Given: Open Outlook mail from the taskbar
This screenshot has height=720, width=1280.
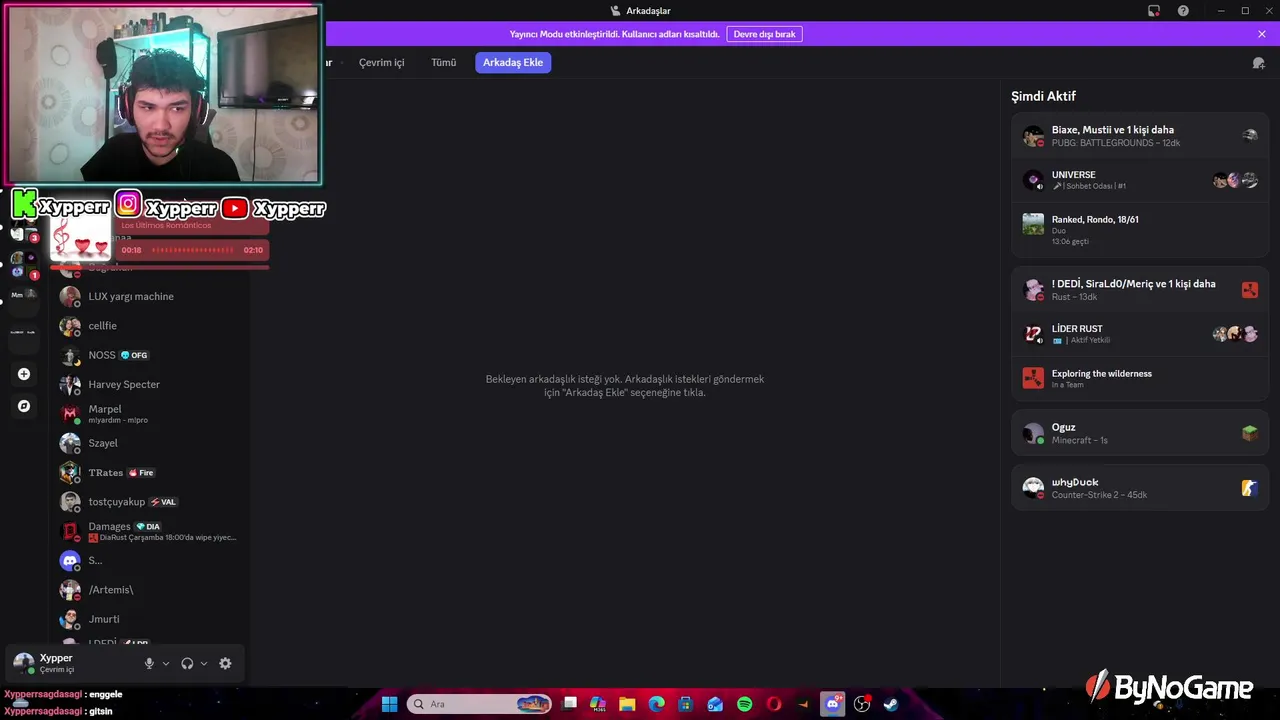Looking at the screenshot, I should click(715, 704).
